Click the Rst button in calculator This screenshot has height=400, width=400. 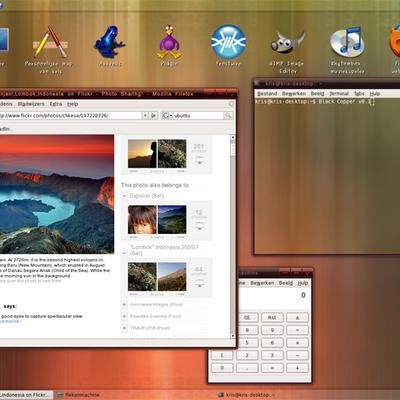click(x=272, y=317)
